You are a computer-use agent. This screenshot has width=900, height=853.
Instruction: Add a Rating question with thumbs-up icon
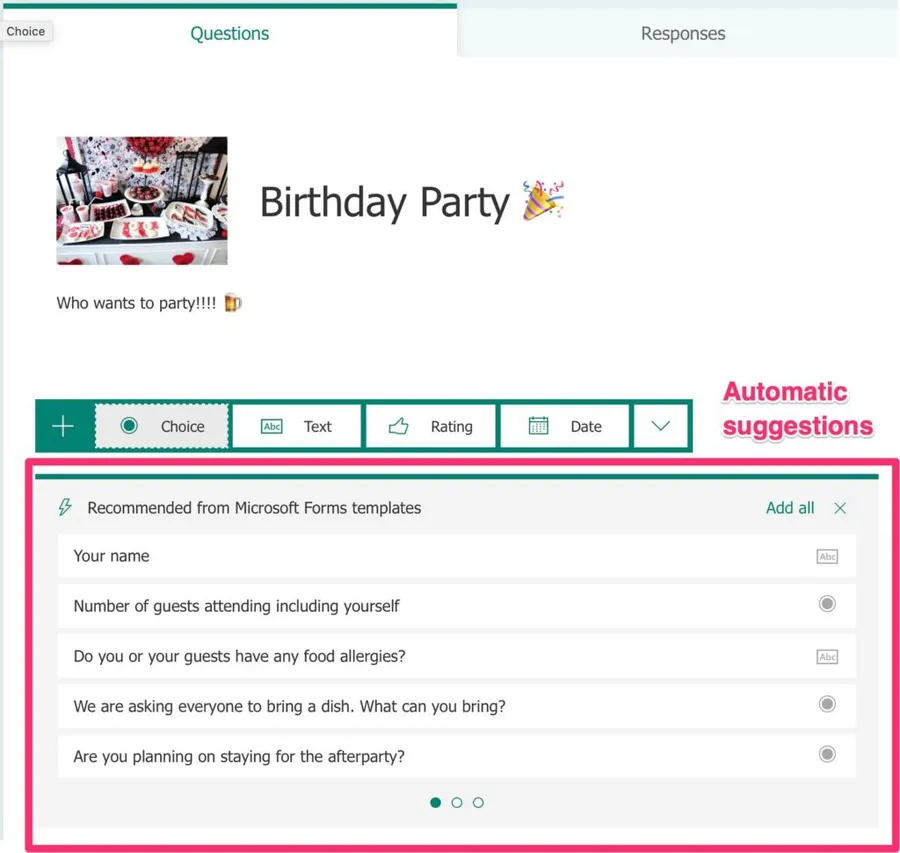pos(431,426)
